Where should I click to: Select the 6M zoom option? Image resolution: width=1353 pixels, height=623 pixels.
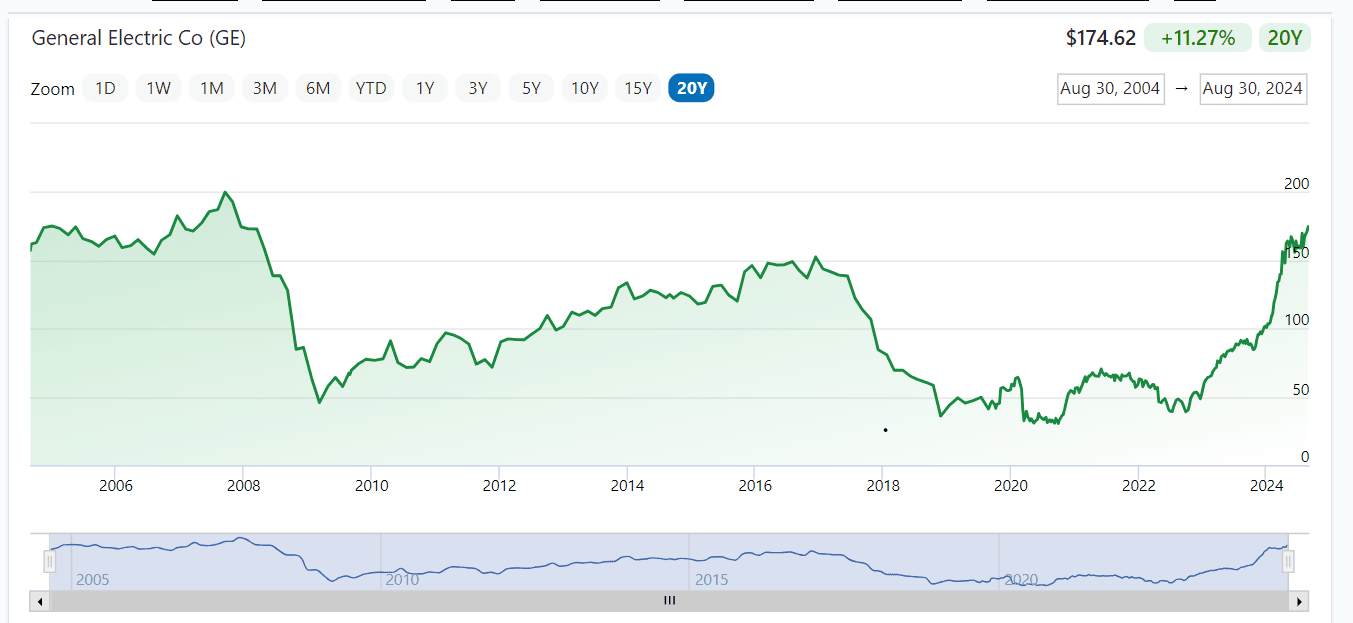pyautogui.click(x=318, y=89)
